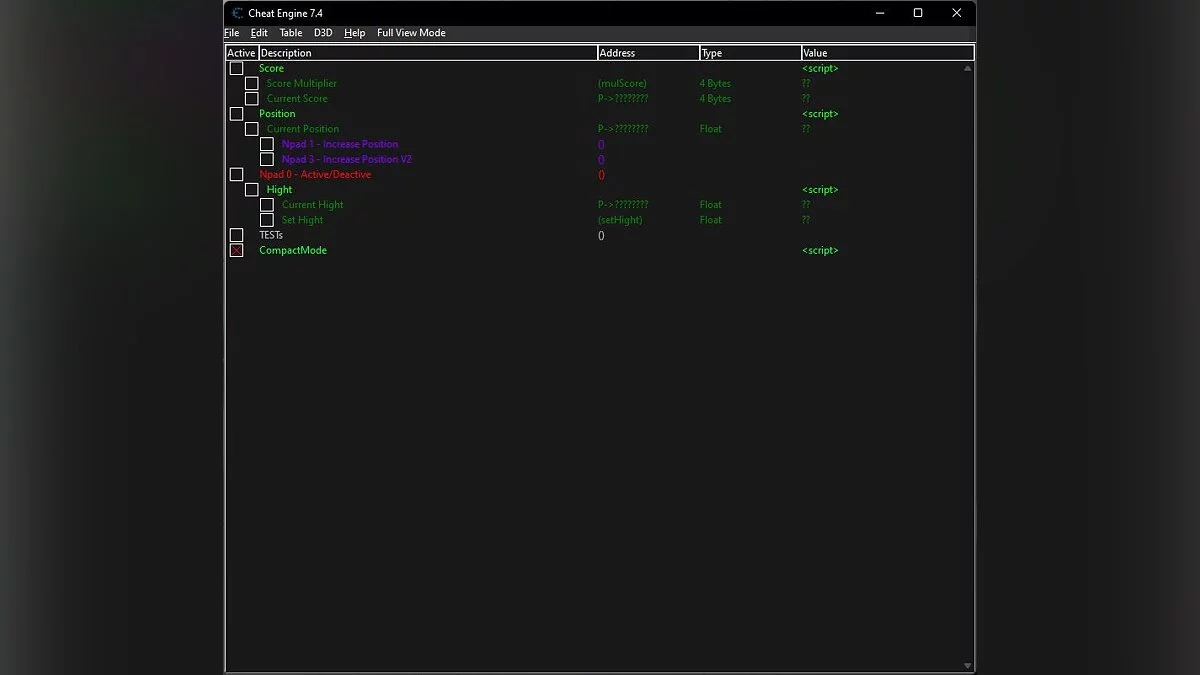Screen dimensions: 1200x675
Task: Check the Current Hight checkbox
Action: point(266,205)
